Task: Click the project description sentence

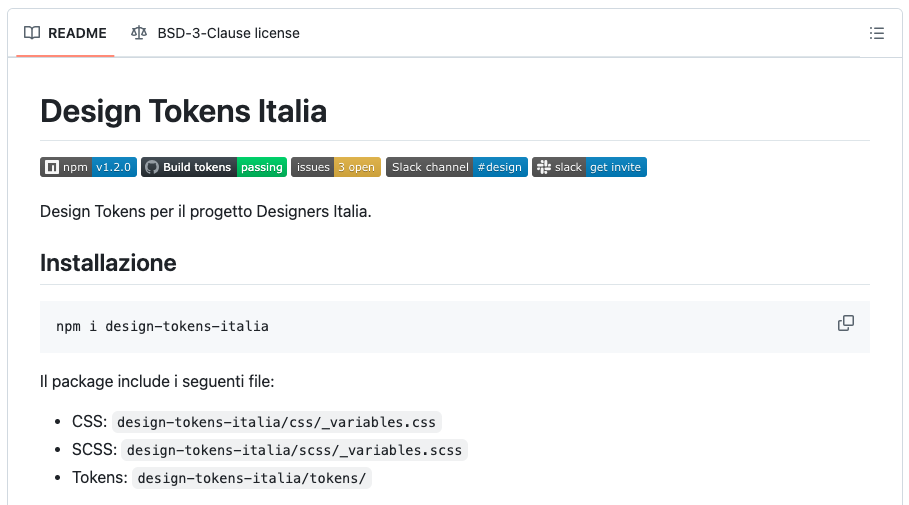Action: coord(206,212)
